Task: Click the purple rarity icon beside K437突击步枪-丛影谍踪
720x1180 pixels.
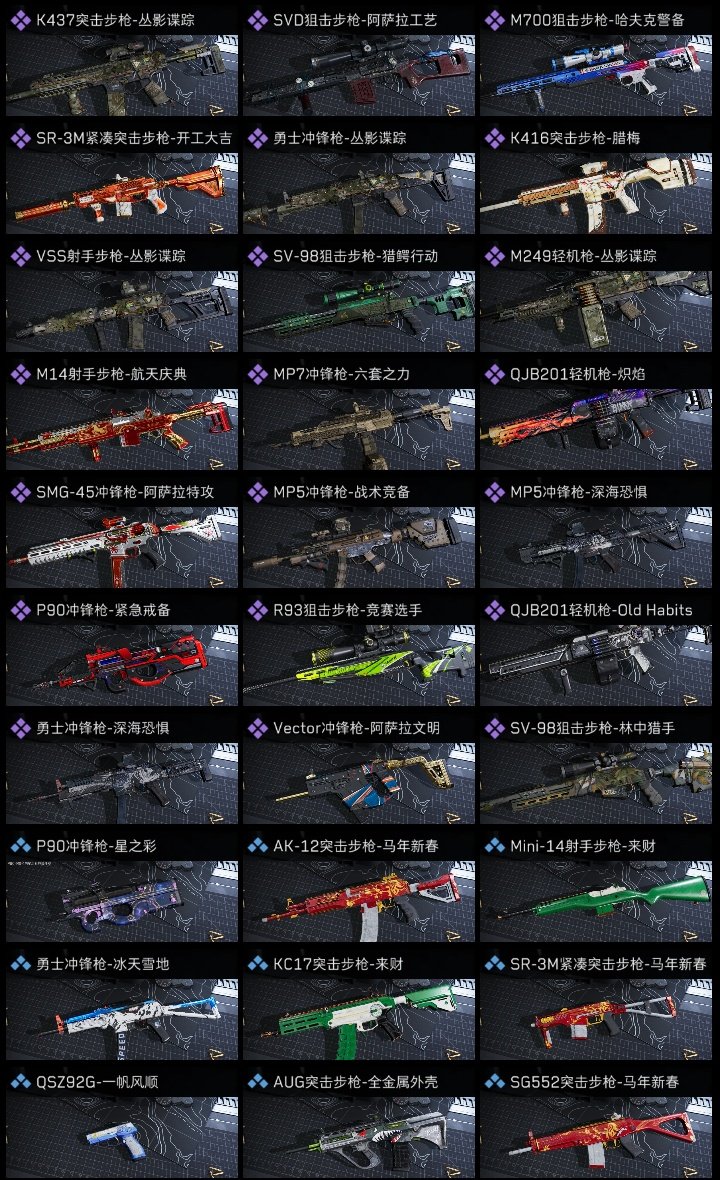Action: click(20, 20)
